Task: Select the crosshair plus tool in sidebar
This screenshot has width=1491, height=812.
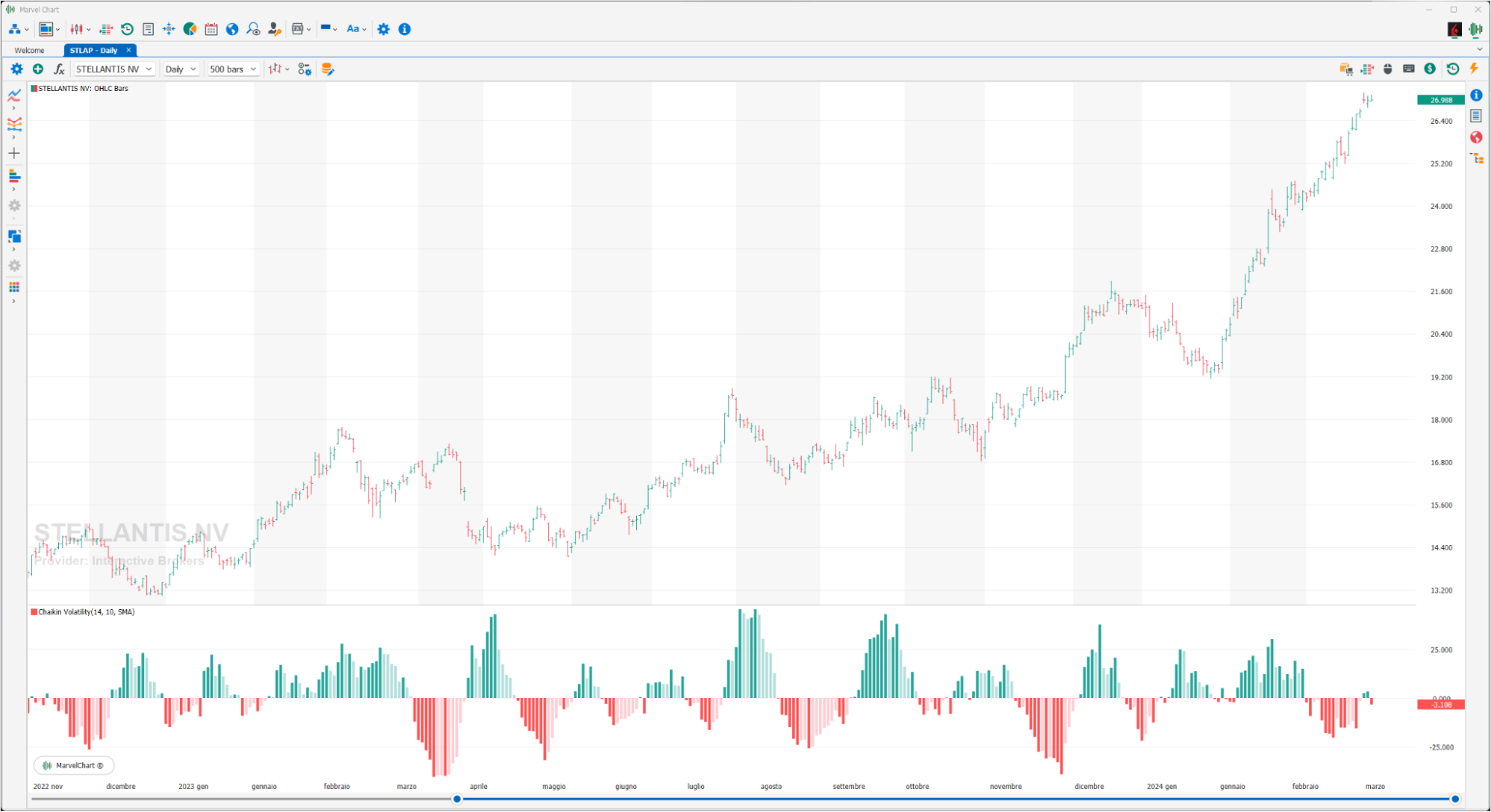Action: [14, 153]
